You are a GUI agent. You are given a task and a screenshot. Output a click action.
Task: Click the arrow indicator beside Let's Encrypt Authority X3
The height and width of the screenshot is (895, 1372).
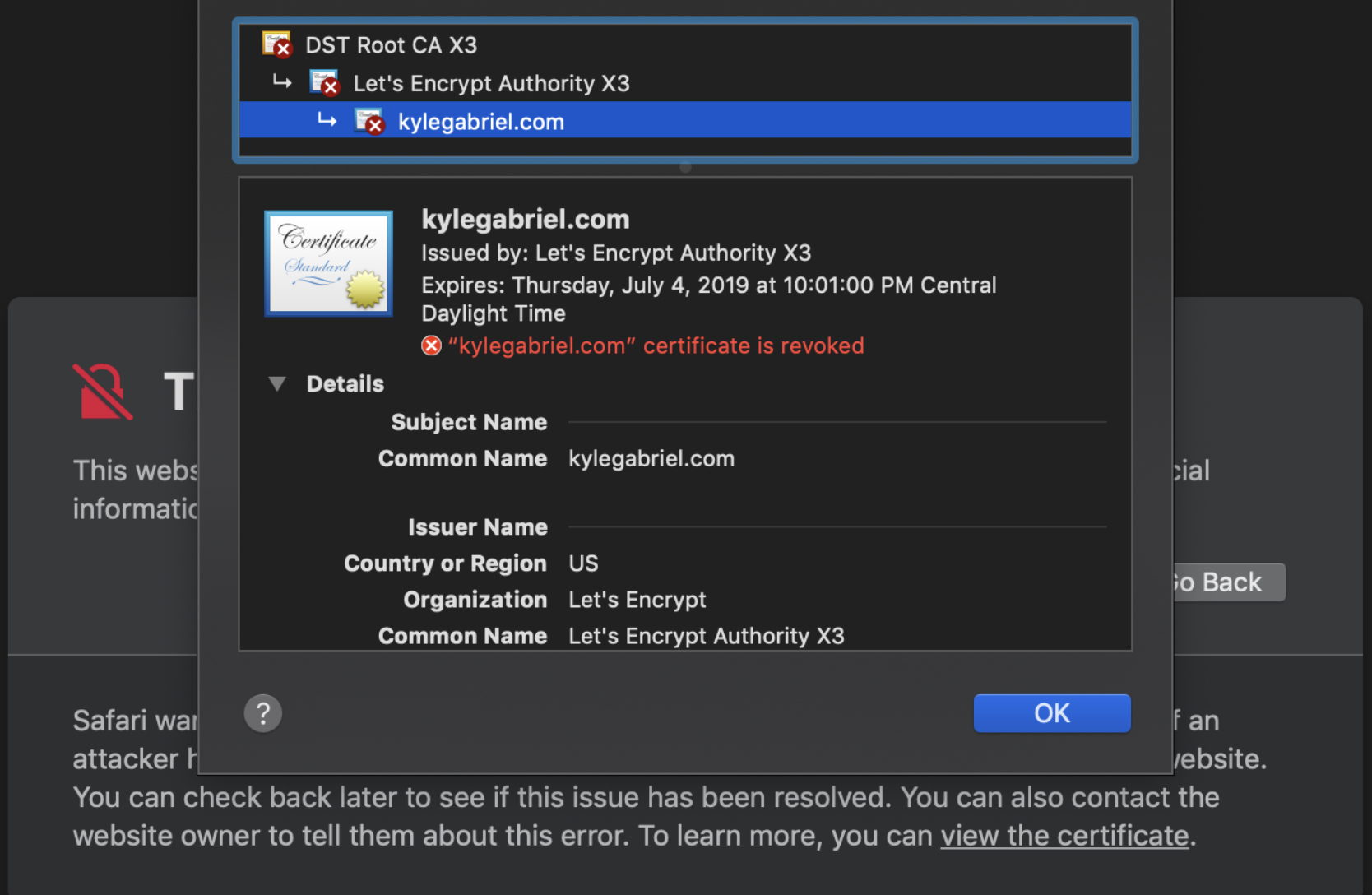283,82
